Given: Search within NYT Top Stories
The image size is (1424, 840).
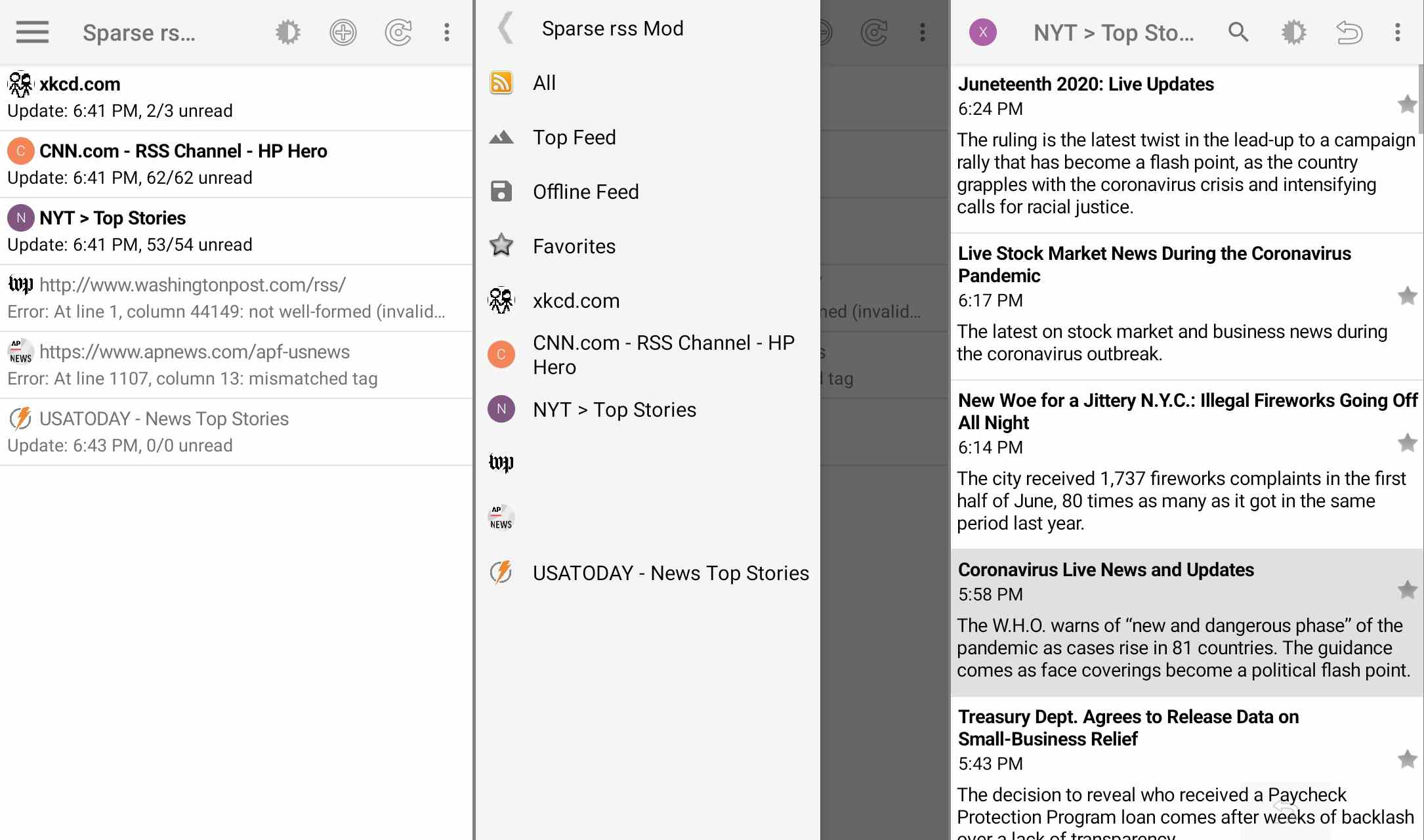Looking at the screenshot, I should tap(1238, 32).
